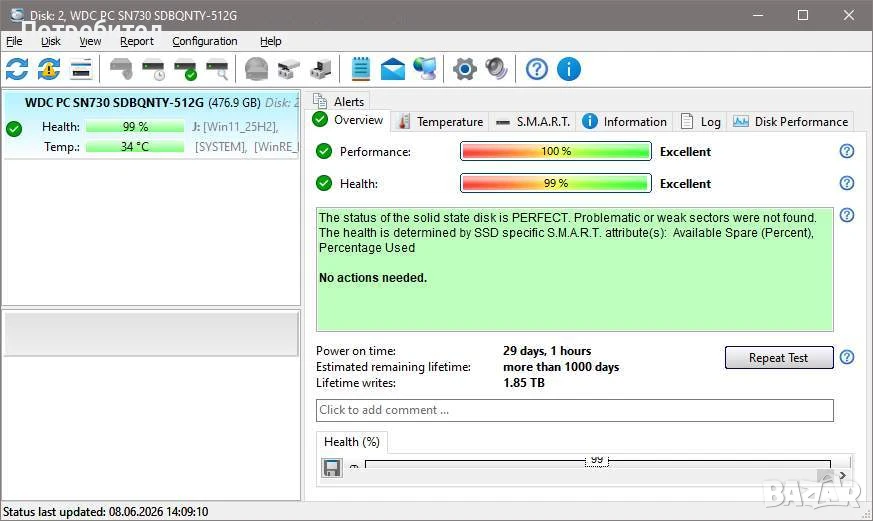
Task: Click the disk with boxes icon
Action: coord(288,69)
